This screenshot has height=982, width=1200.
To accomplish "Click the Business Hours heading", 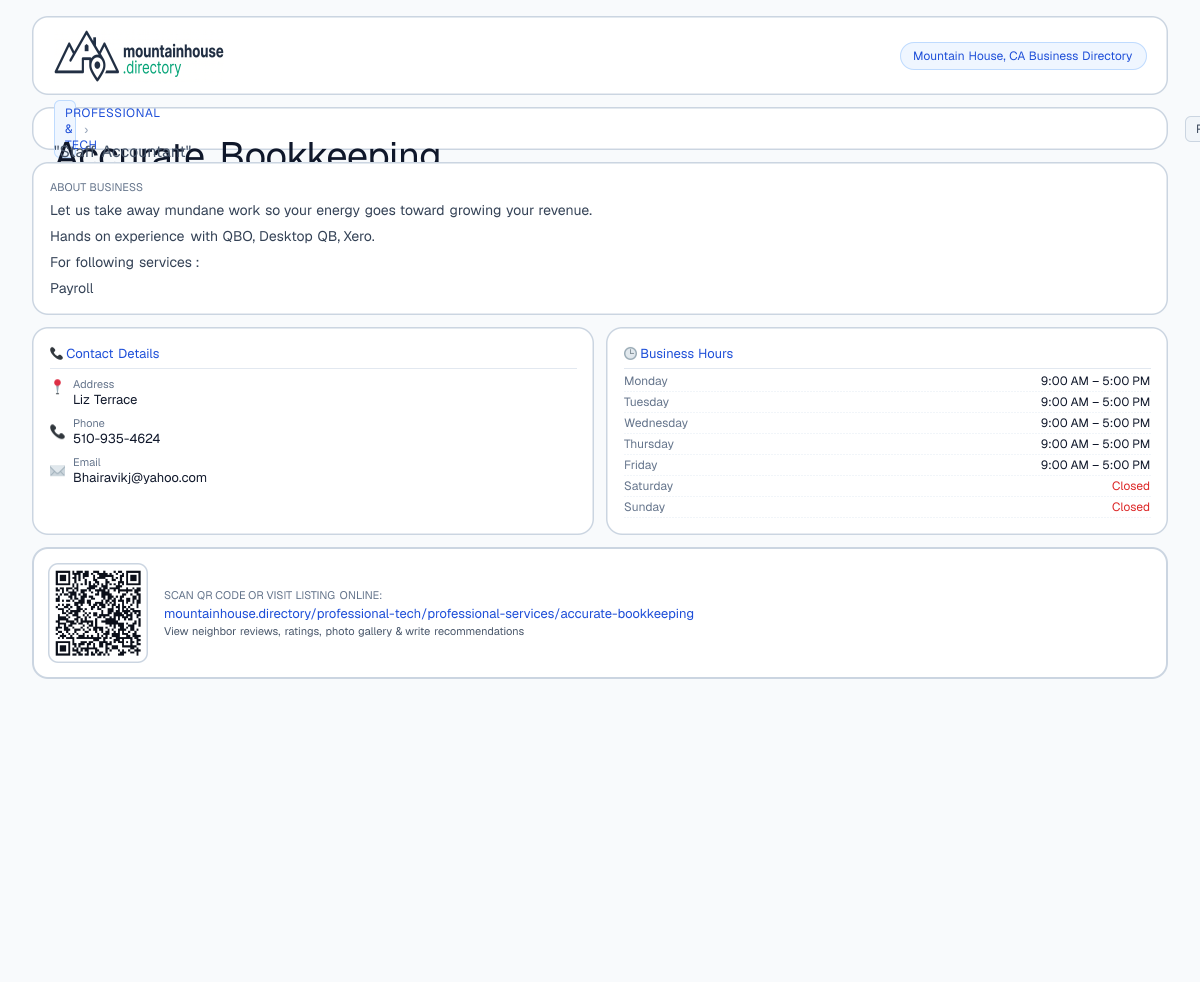I will (x=687, y=354).
